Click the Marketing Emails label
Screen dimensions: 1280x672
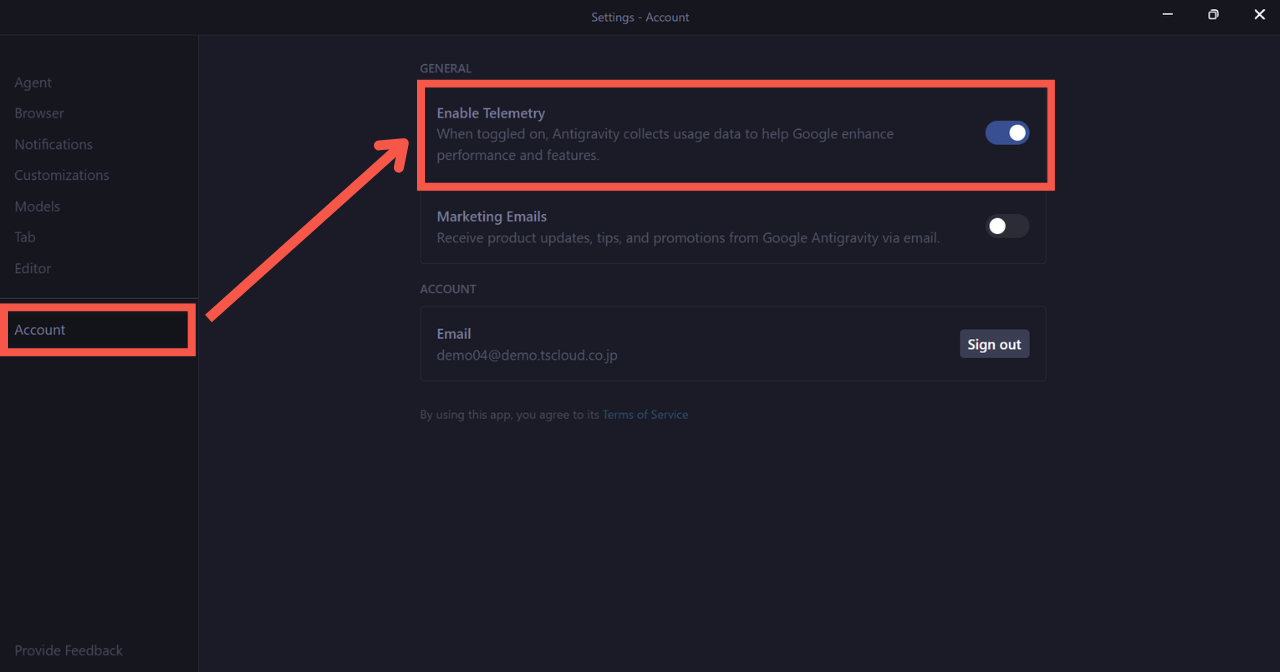492,217
